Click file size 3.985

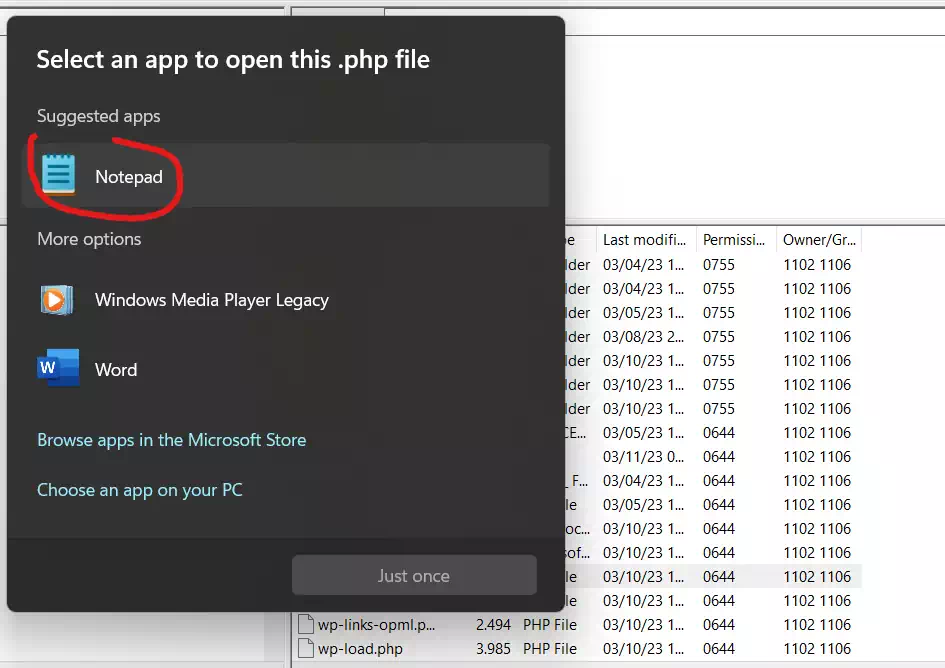[493, 649]
